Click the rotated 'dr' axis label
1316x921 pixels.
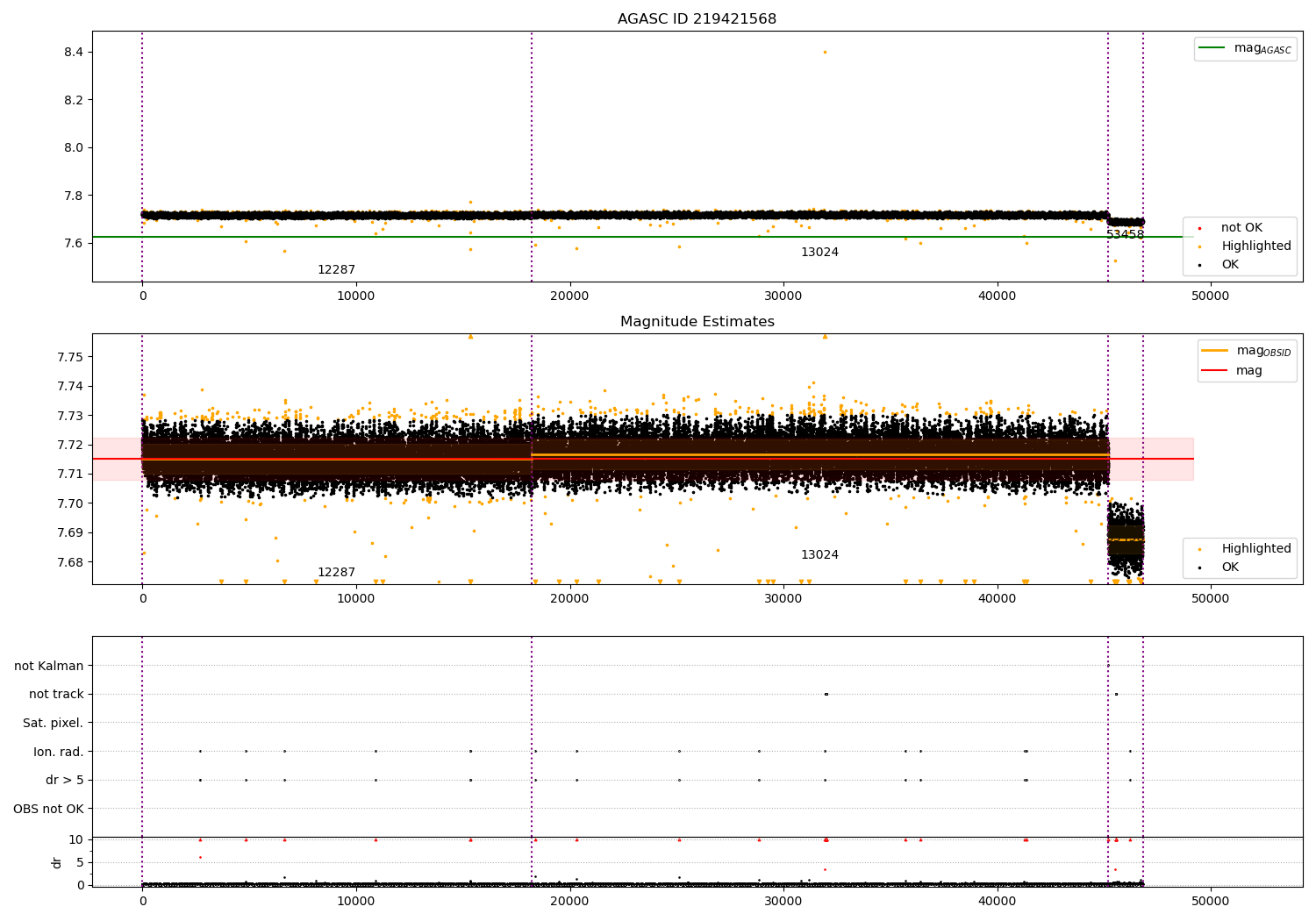pos(57,862)
